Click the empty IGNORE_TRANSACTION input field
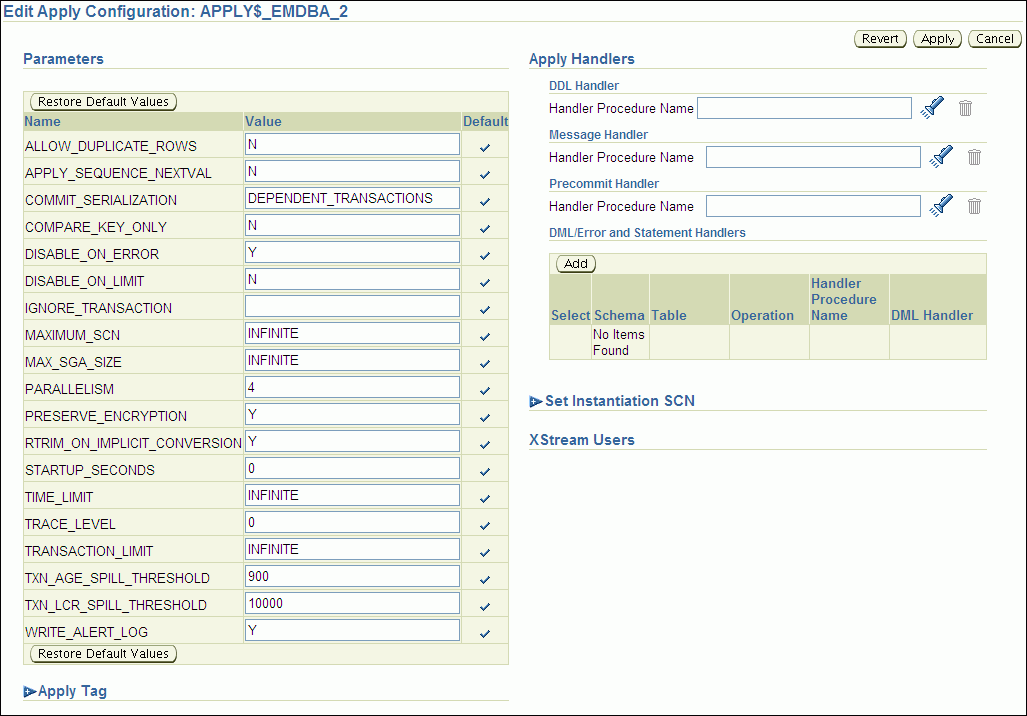Image resolution: width=1027 pixels, height=716 pixels. click(x=352, y=306)
